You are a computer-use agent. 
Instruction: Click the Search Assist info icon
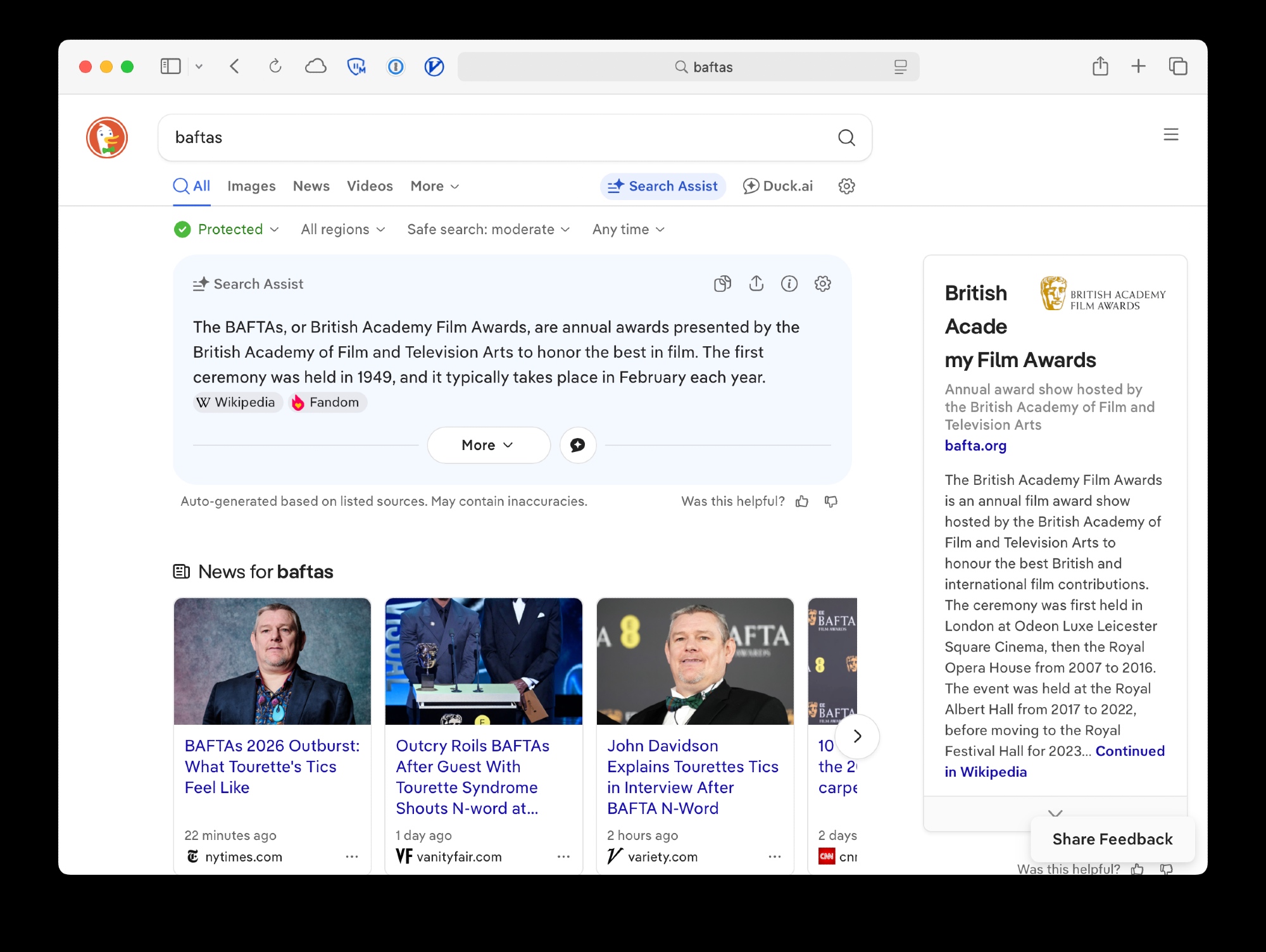pyautogui.click(x=789, y=284)
